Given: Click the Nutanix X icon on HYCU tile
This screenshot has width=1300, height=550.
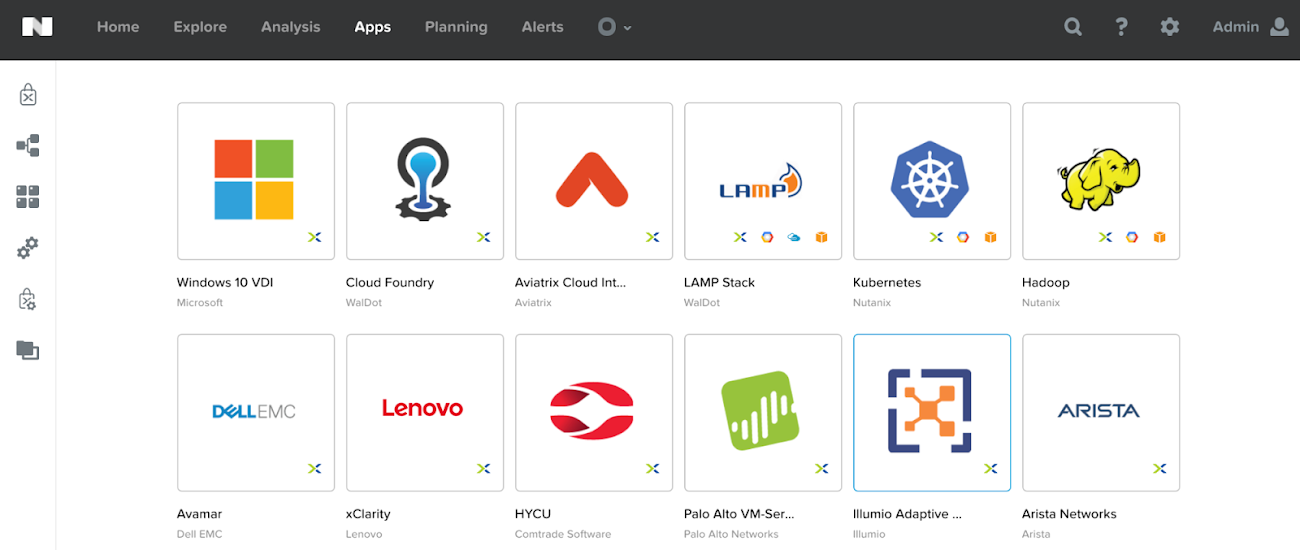Looking at the screenshot, I should 653,468.
